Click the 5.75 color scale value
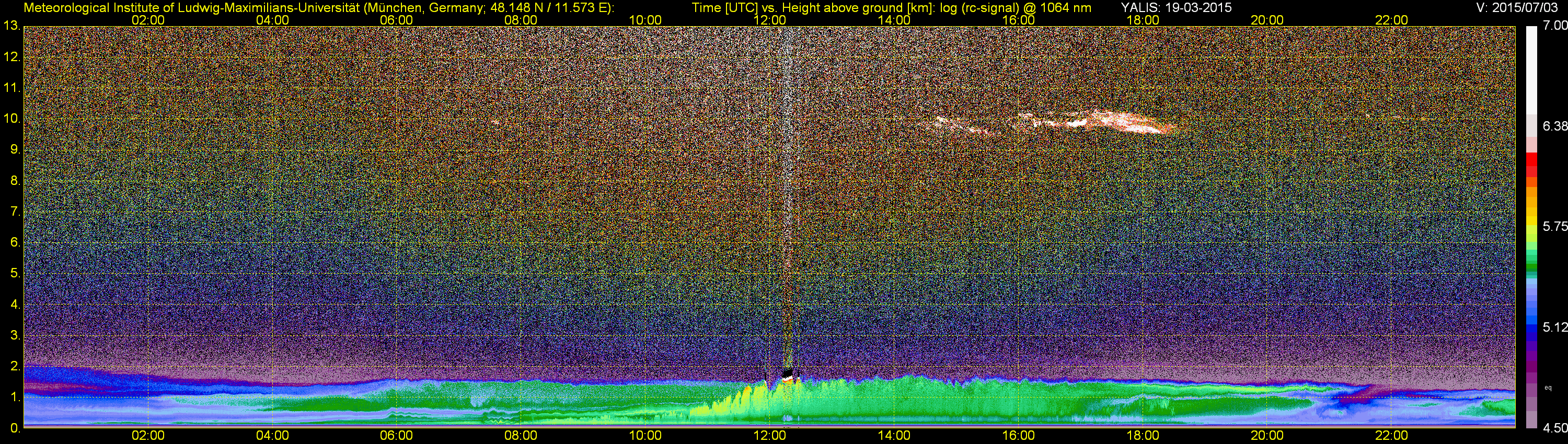The height and width of the screenshot is (444, 1568). [x=1555, y=226]
